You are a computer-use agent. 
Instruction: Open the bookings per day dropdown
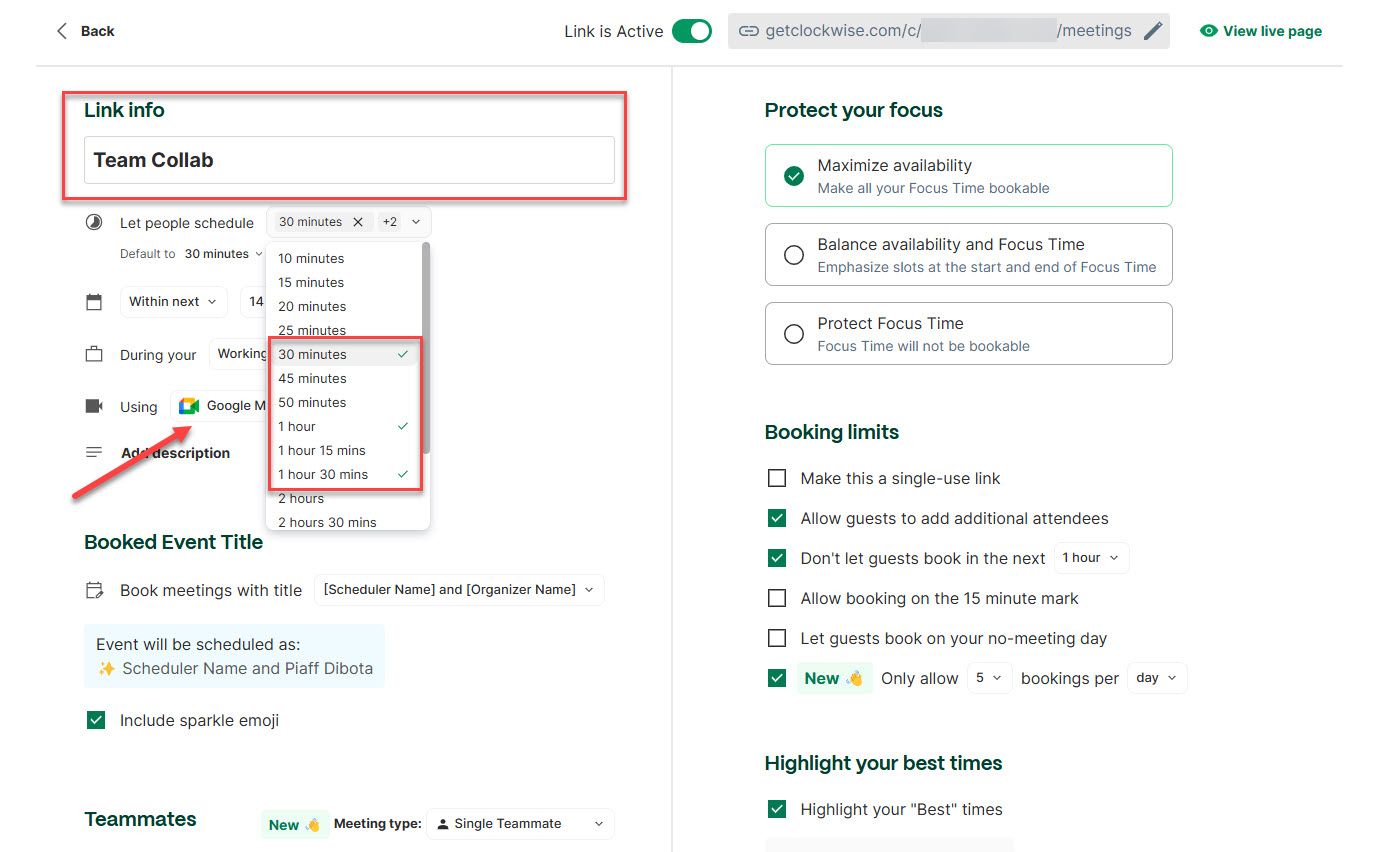(1156, 677)
